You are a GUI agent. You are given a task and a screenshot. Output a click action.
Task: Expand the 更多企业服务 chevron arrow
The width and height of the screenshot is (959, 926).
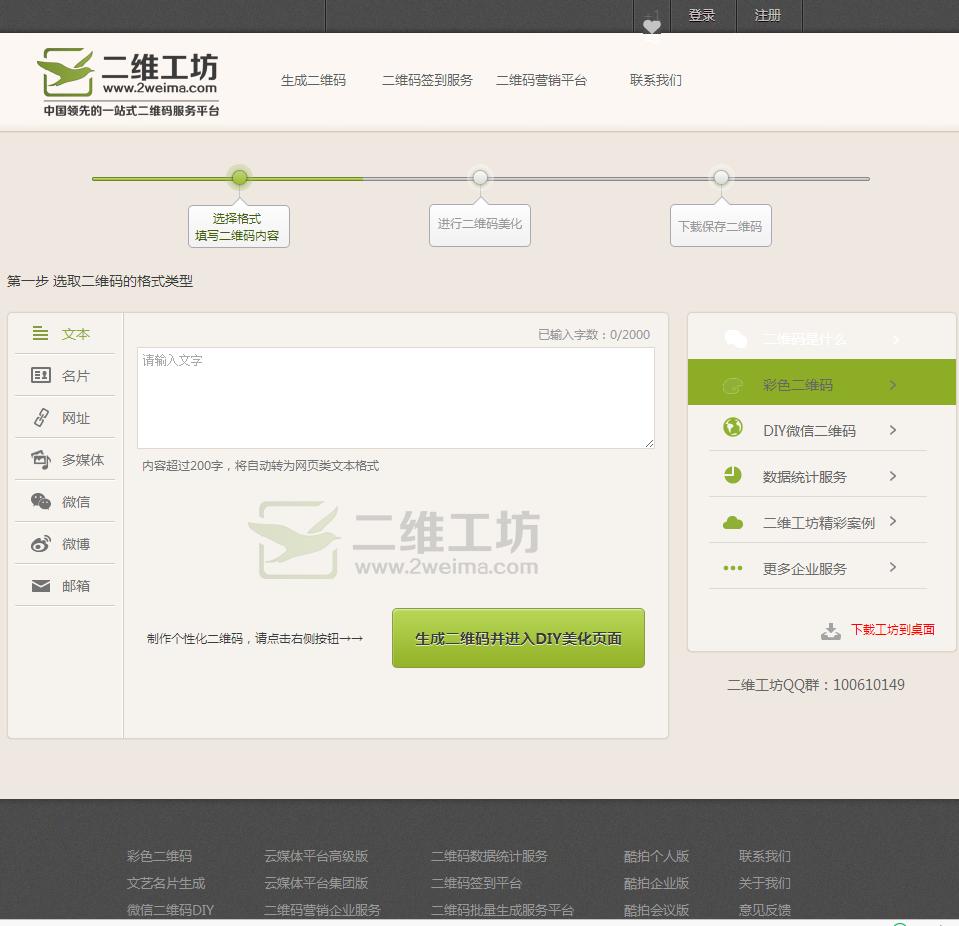tap(893, 567)
